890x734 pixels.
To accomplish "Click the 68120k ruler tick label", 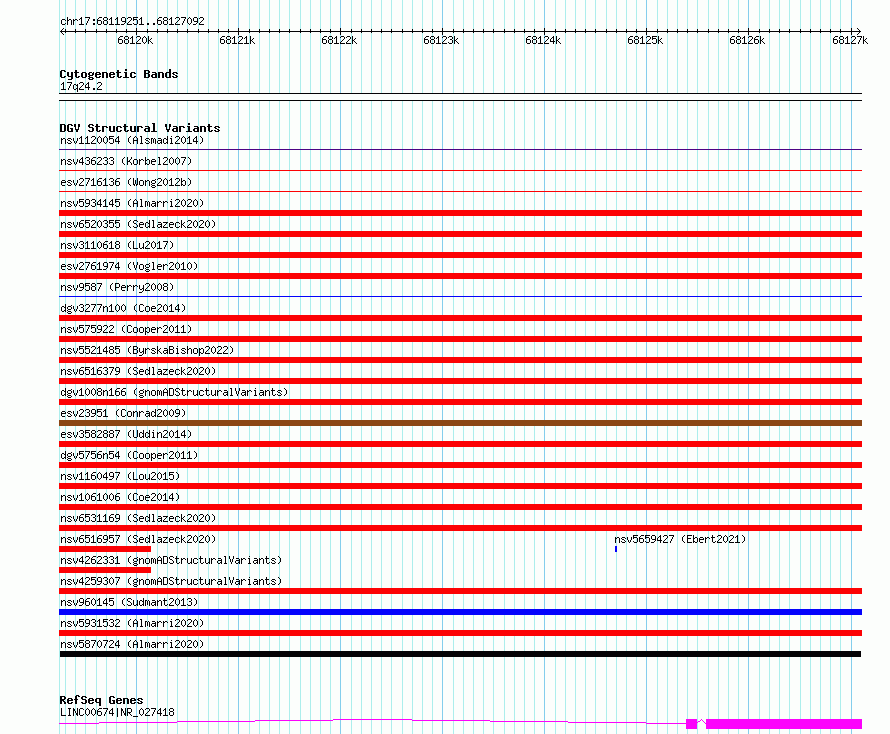I will 135,40.
